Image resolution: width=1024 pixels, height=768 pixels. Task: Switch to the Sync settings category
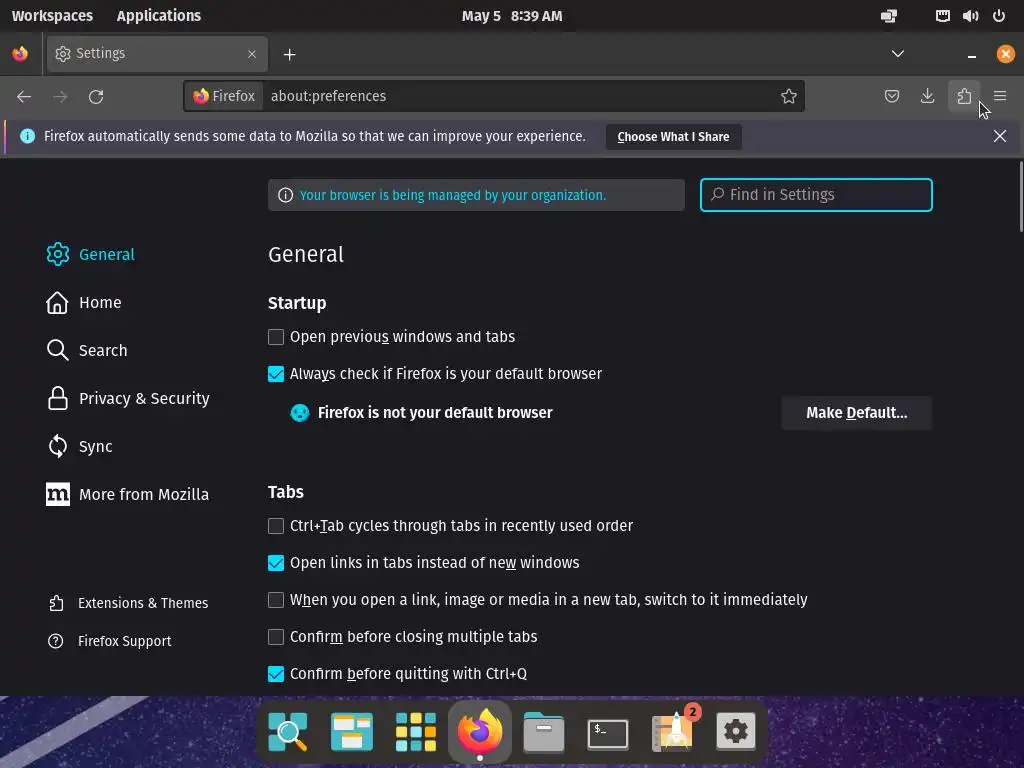click(x=79, y=447)
